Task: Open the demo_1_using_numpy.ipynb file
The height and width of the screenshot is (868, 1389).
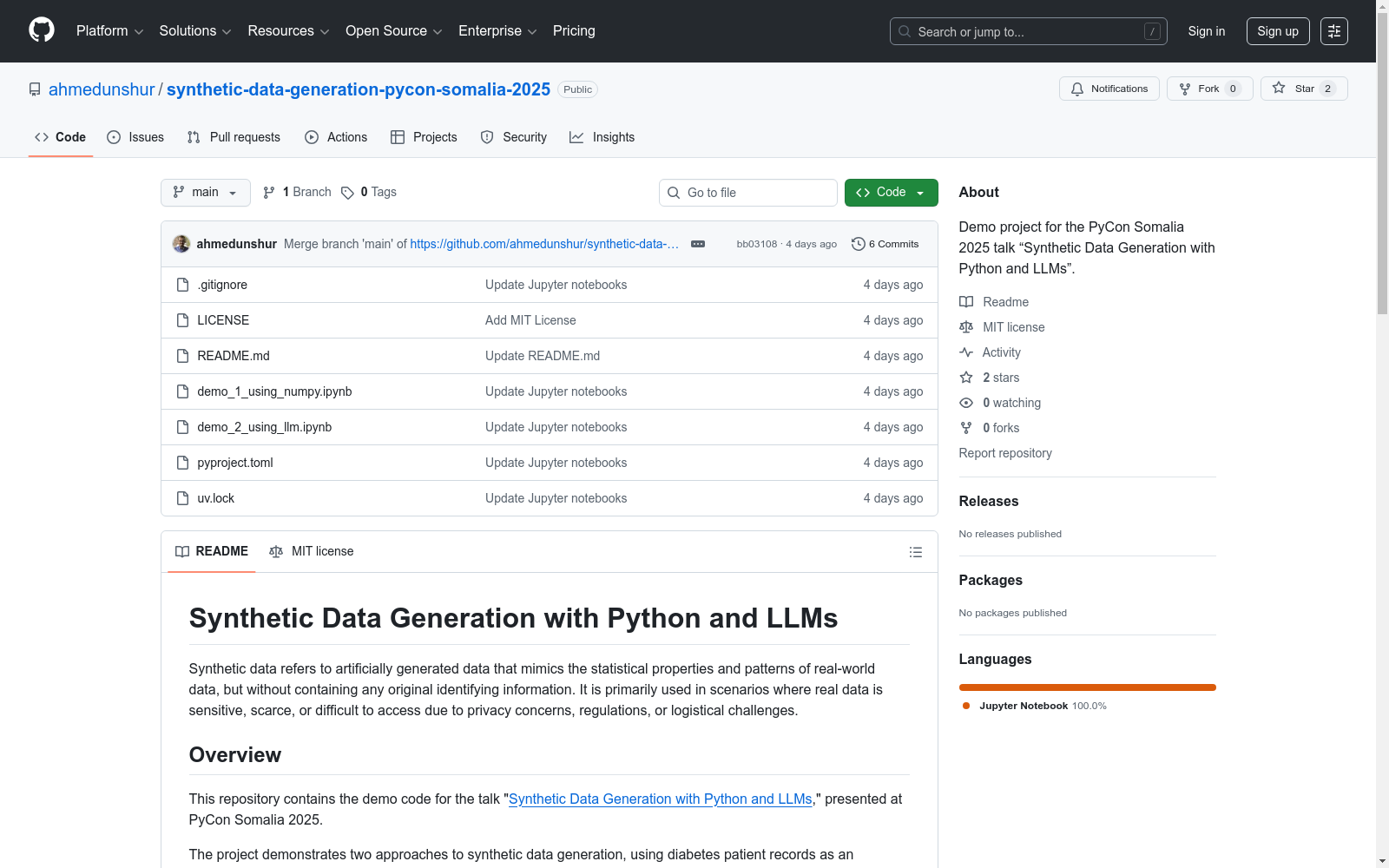Action: pyautogui.click(x=274, y=391)
